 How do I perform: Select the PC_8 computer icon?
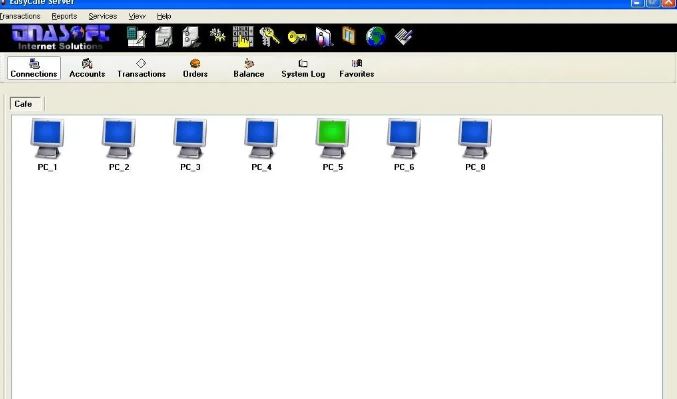tap(475, 145)
